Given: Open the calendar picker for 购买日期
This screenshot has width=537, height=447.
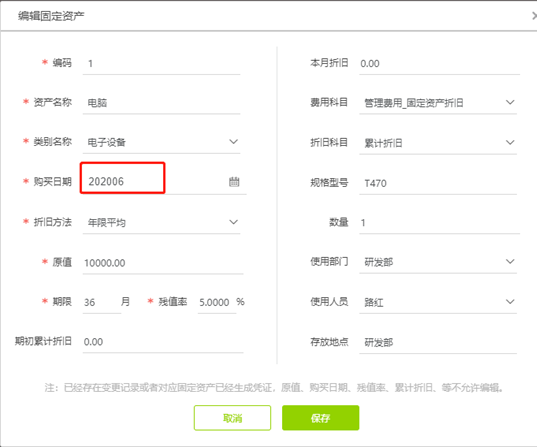Looking at the screenshot, I should click(x=234, y=182).
